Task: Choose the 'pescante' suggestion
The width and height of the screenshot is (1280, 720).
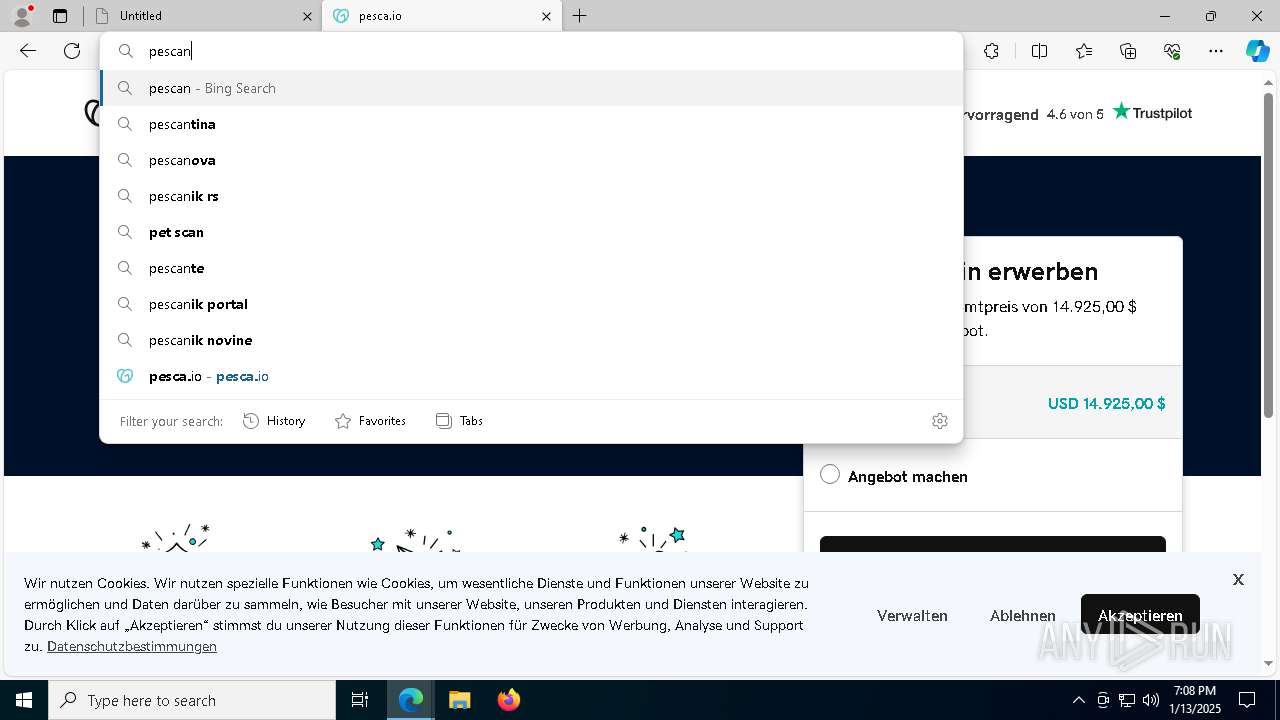Action: pyautogui.click(x=531, y=268)
